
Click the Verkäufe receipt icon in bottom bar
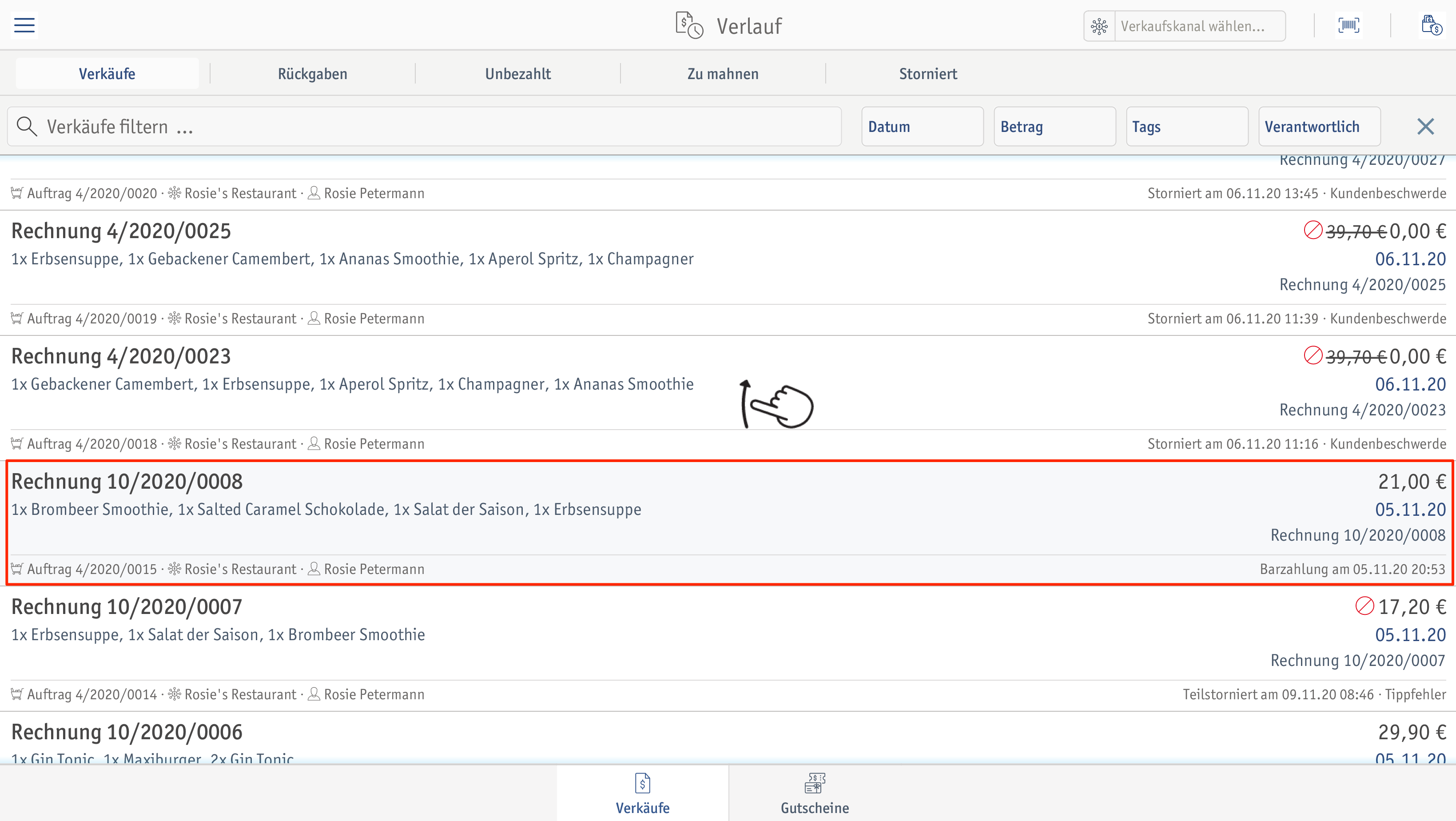(x=643, y=784)
